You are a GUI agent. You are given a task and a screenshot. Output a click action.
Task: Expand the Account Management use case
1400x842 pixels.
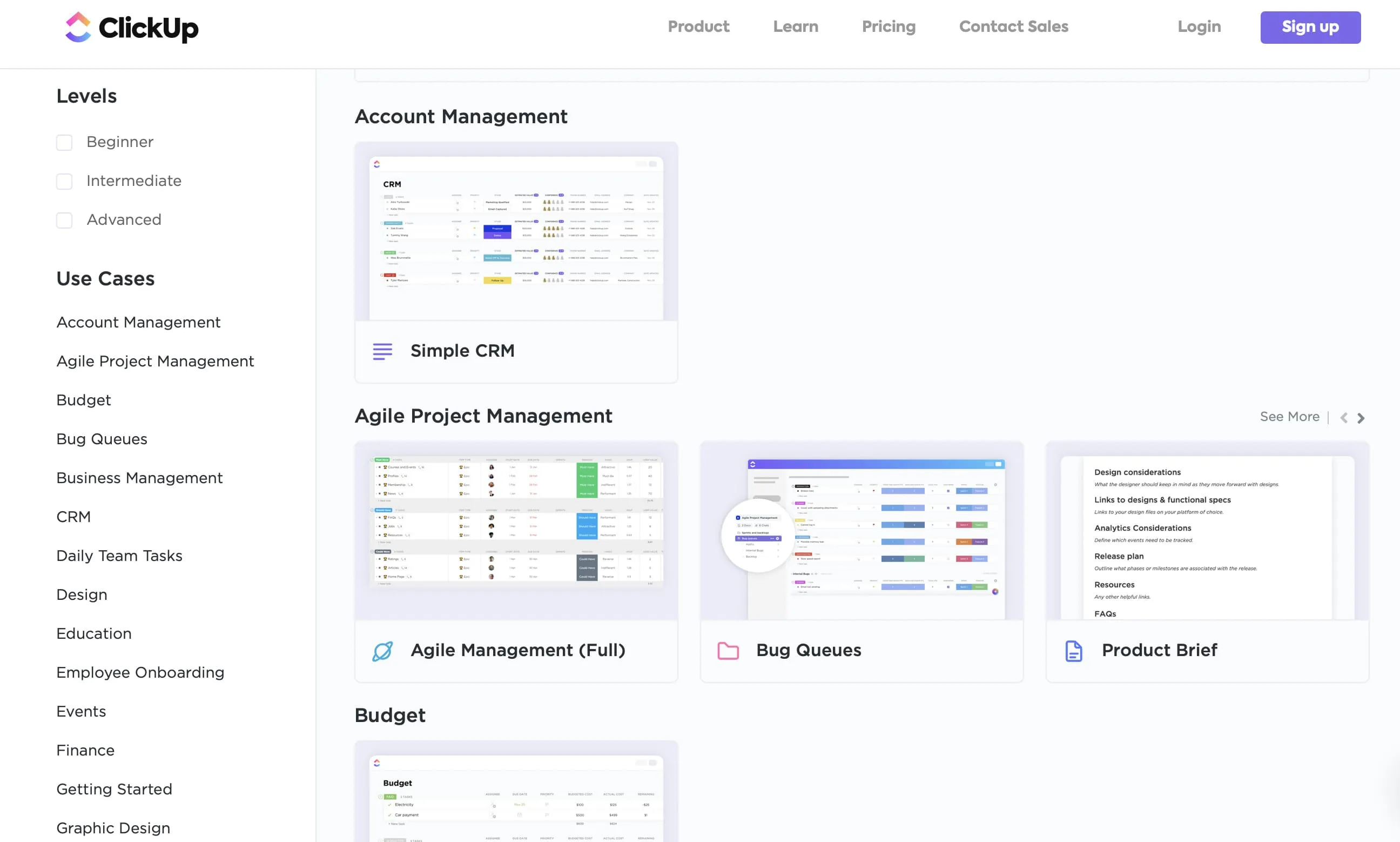point(138,322)
